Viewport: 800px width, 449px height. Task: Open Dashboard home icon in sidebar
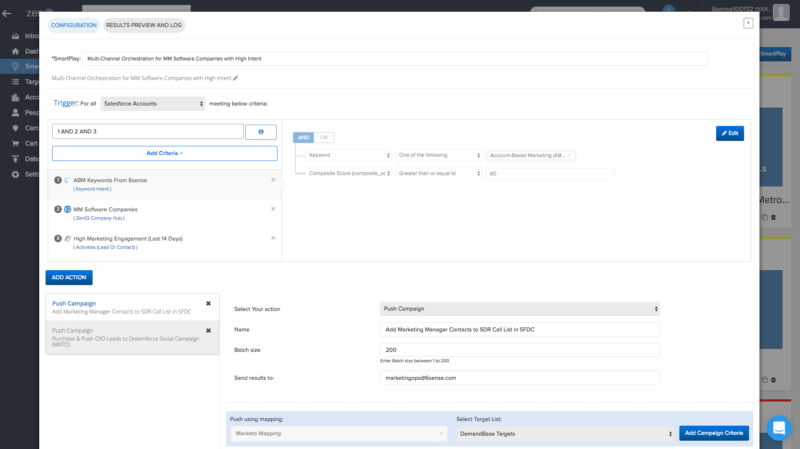tap(15, 52)
